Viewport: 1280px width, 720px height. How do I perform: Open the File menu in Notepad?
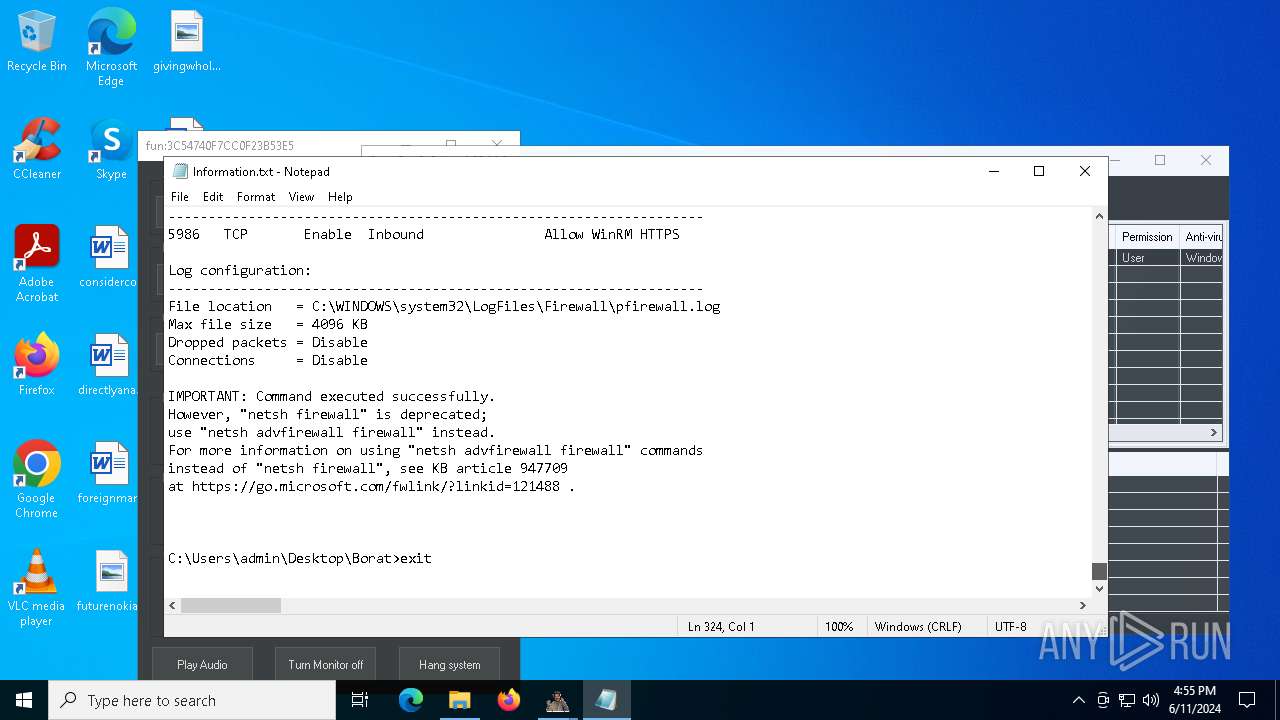180,197
